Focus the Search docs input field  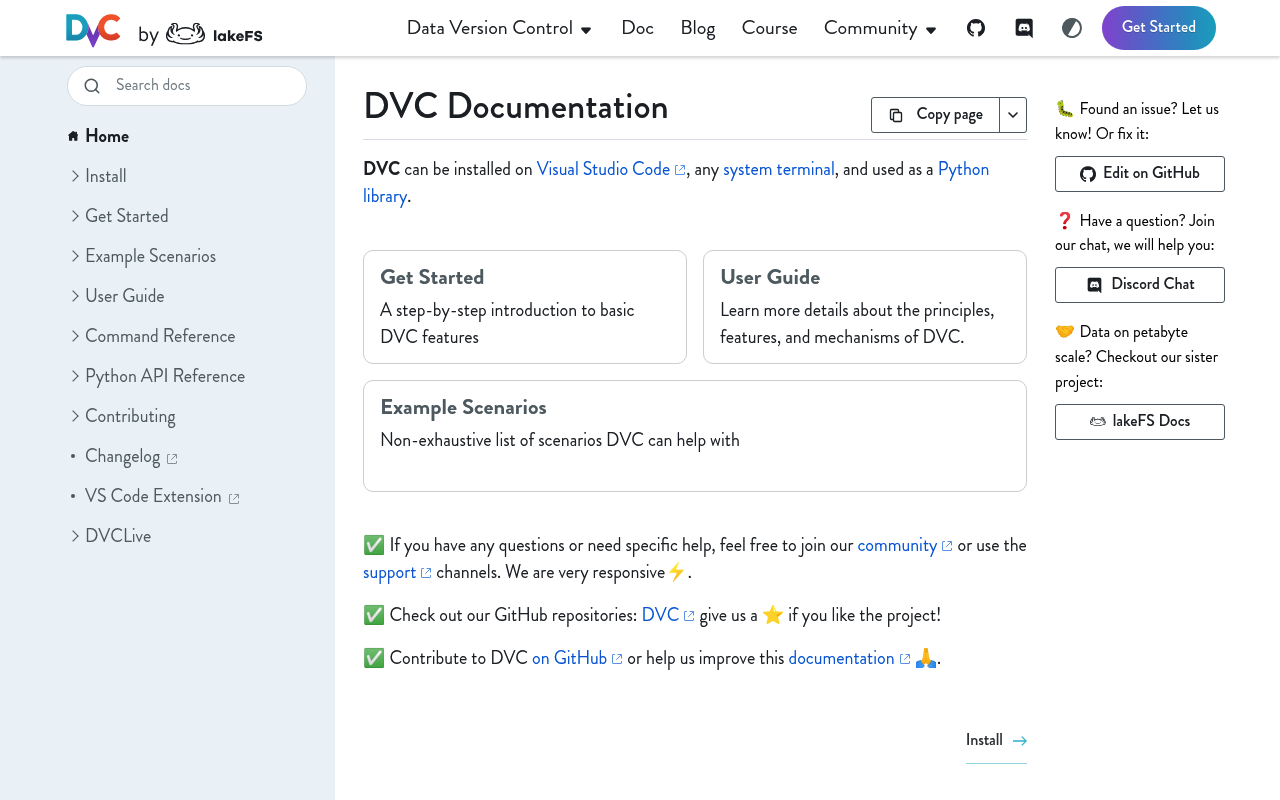pos(187,86)
